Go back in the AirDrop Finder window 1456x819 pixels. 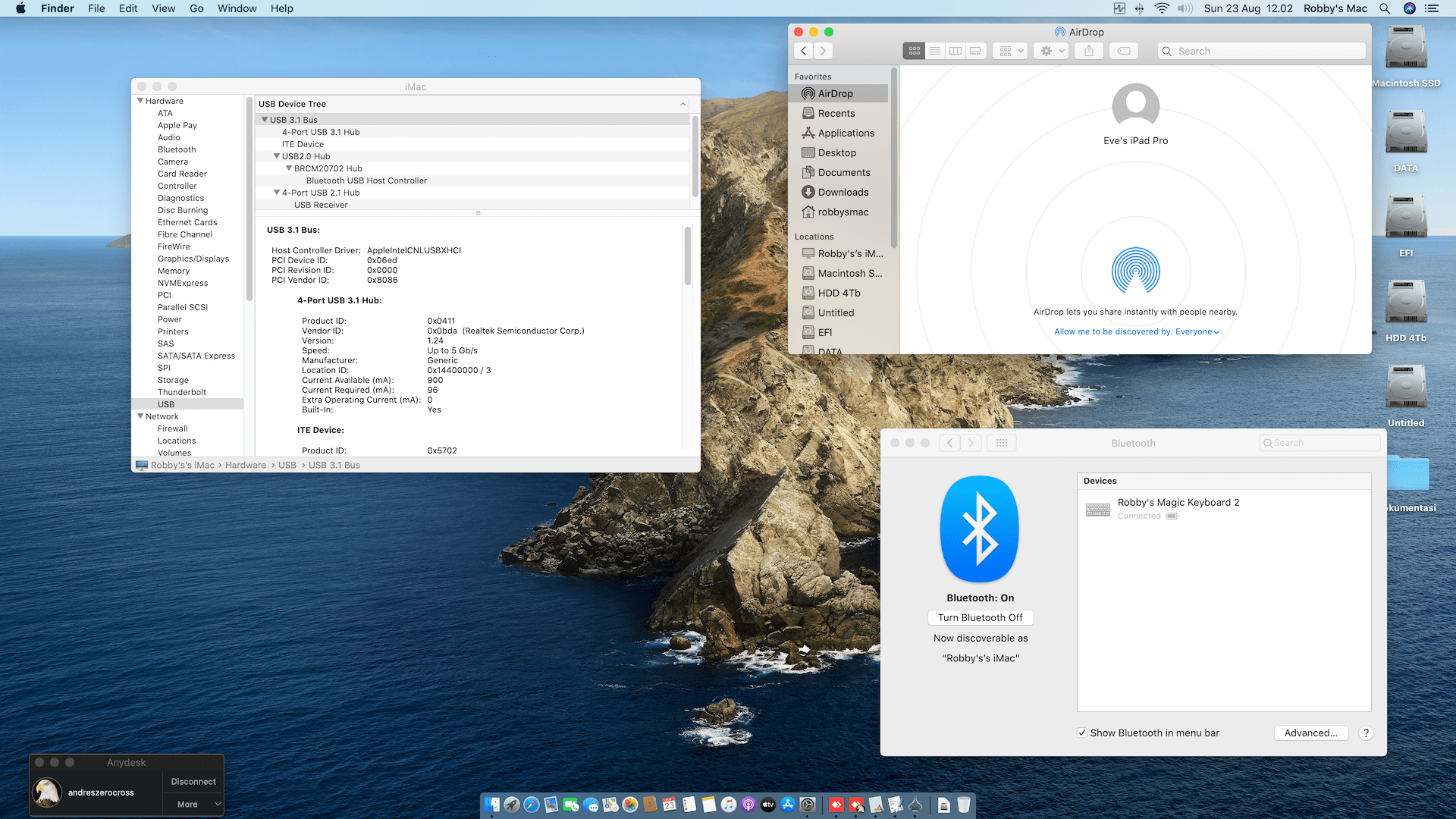[804, 51]
